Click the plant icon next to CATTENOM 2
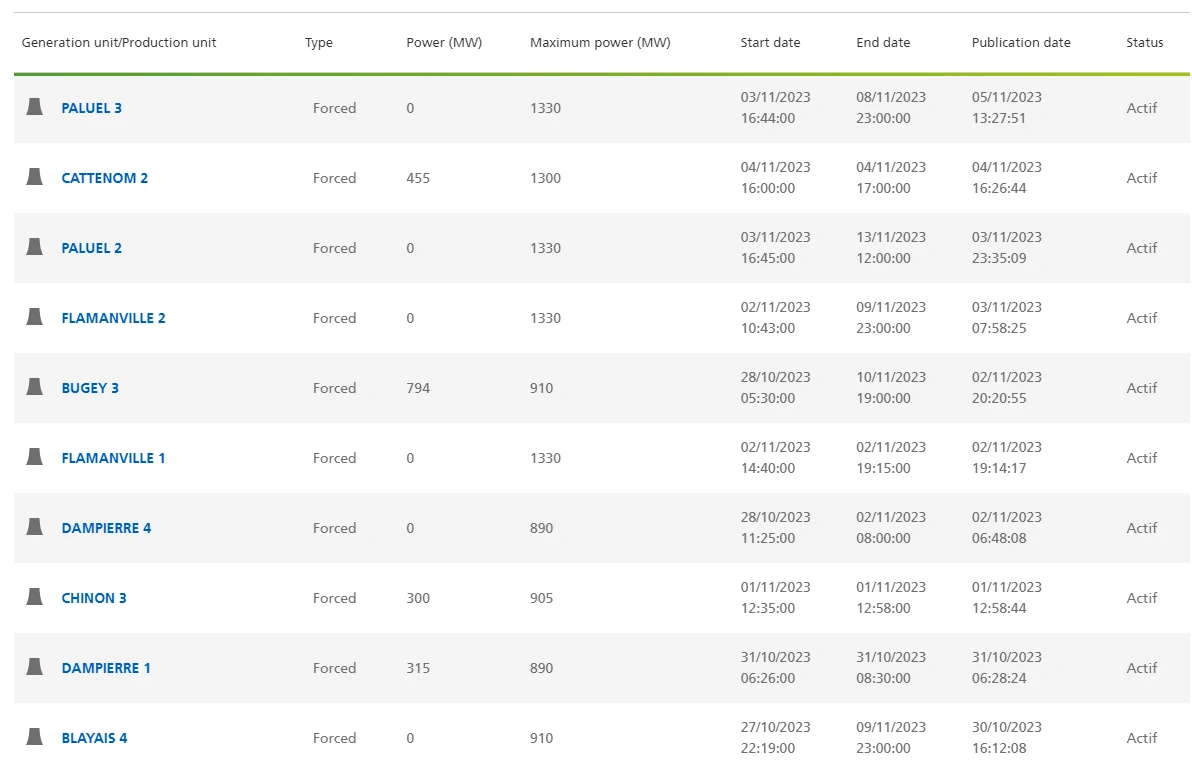This screenshot has width=1192, height=779. (35, 177)
